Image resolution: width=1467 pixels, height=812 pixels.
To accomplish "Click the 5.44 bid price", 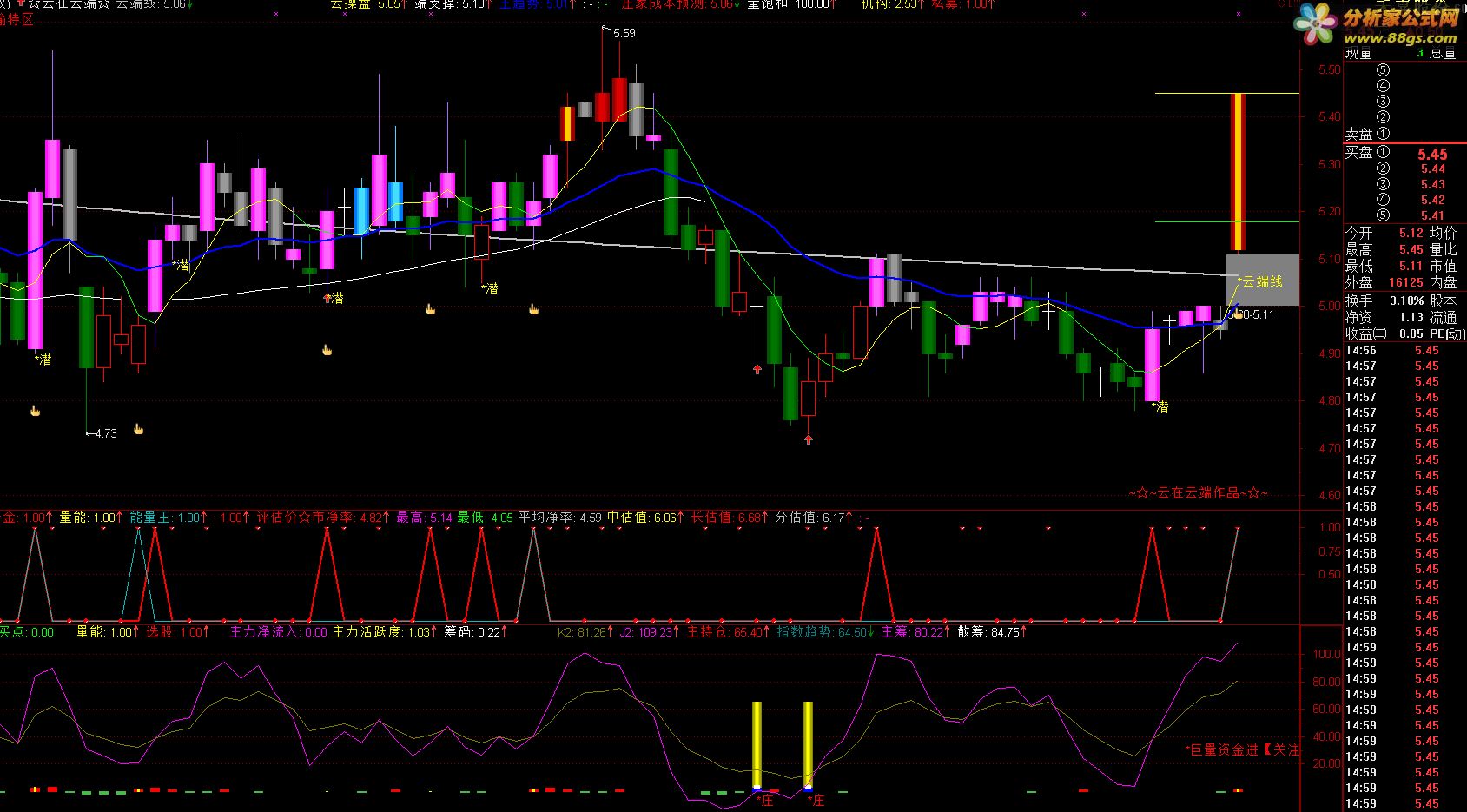I will [x=1433, y=168].
